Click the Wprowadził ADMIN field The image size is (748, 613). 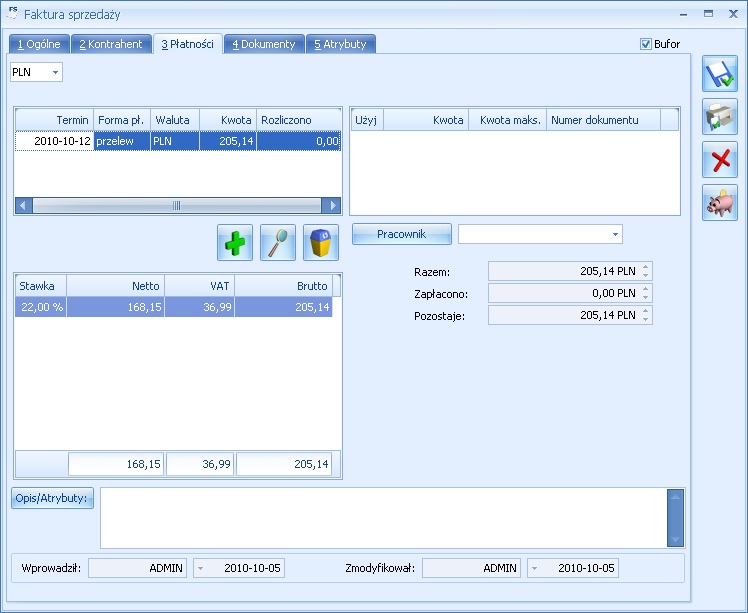pos(137,568)
